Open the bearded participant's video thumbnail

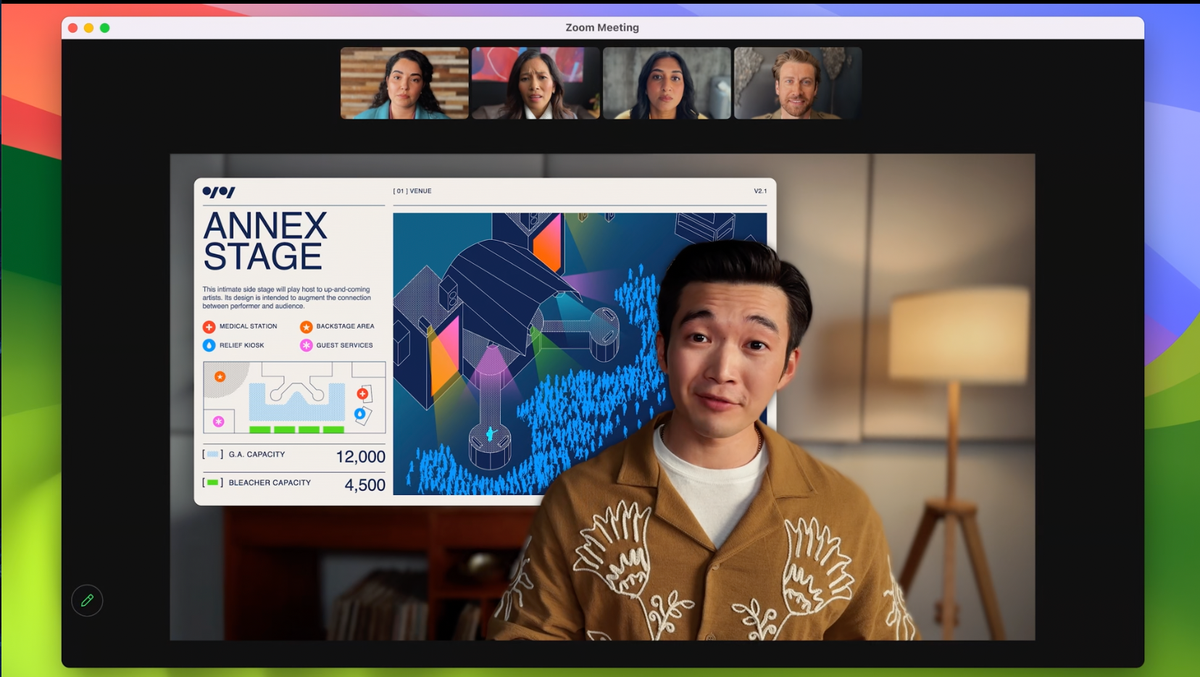pos(797,83)
